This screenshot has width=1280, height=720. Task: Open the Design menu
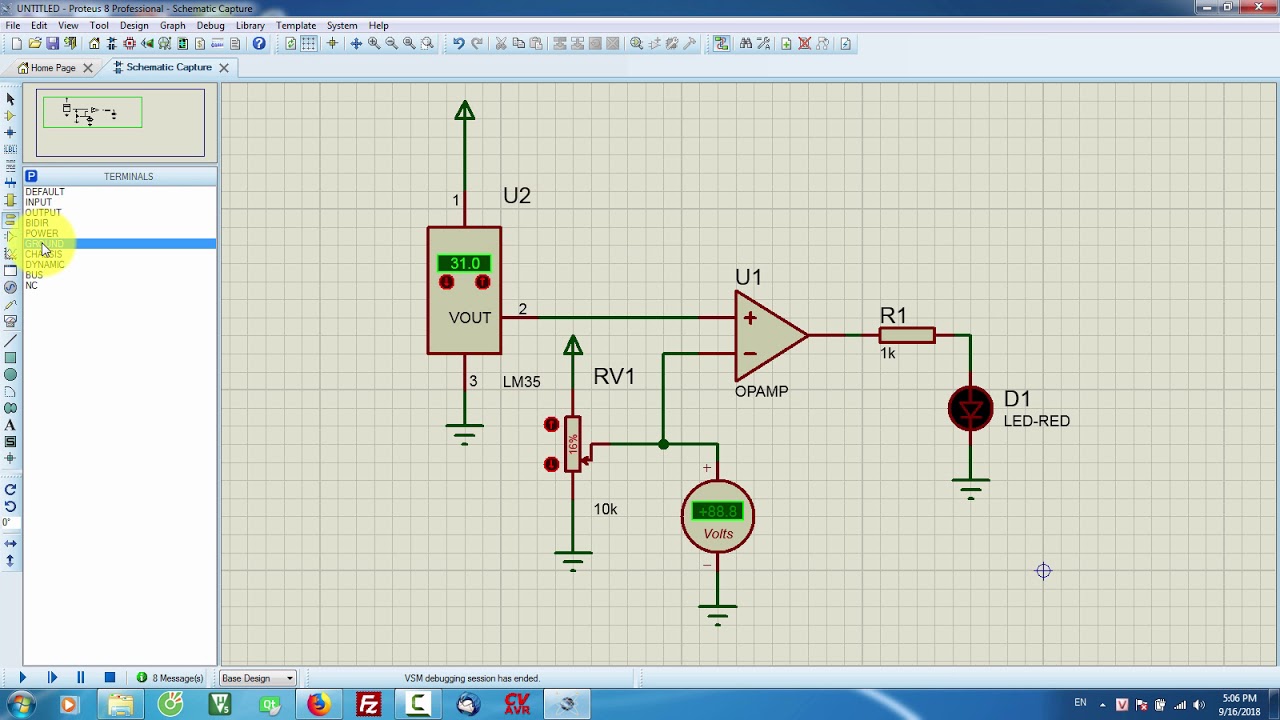pyautogui.click(x=134, y=25)
